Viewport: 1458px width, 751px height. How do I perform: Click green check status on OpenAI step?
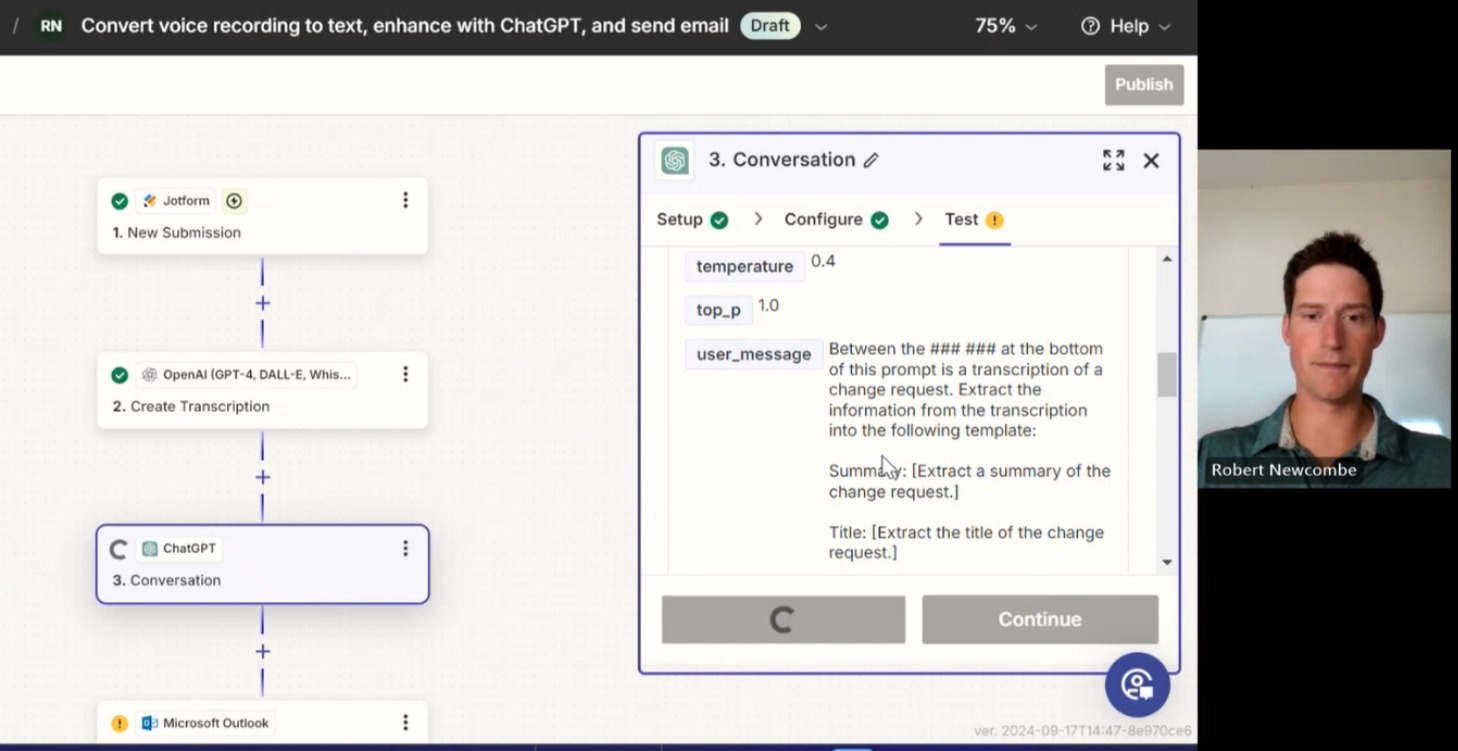coord(120,375)
